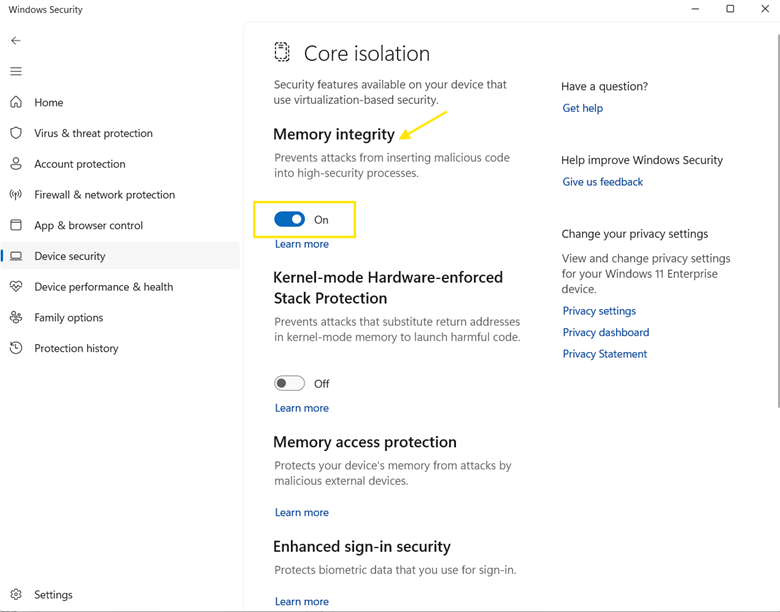Image resolution: width=780 pixels, height=612 pixels.
Task: Click the Give us feedback link
Action: 602,182
